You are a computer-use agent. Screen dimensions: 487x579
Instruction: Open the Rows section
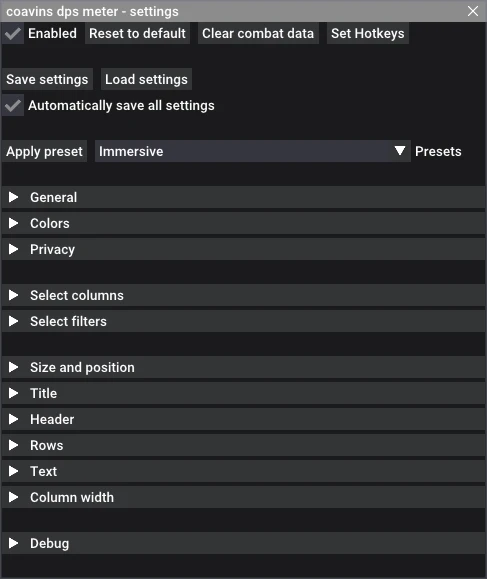pos(243,445)
